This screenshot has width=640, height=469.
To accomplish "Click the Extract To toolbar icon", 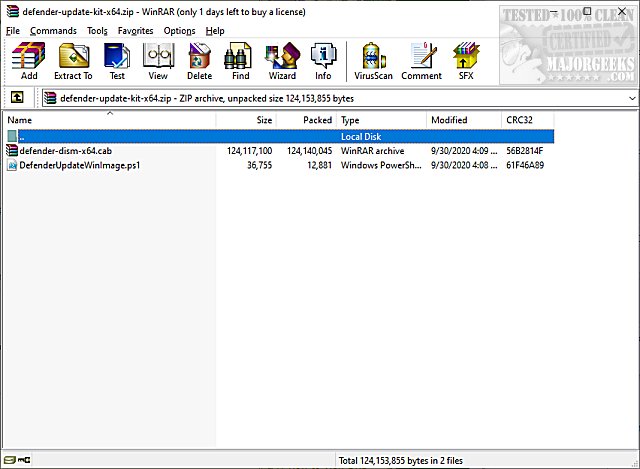I will coord(73,61).
